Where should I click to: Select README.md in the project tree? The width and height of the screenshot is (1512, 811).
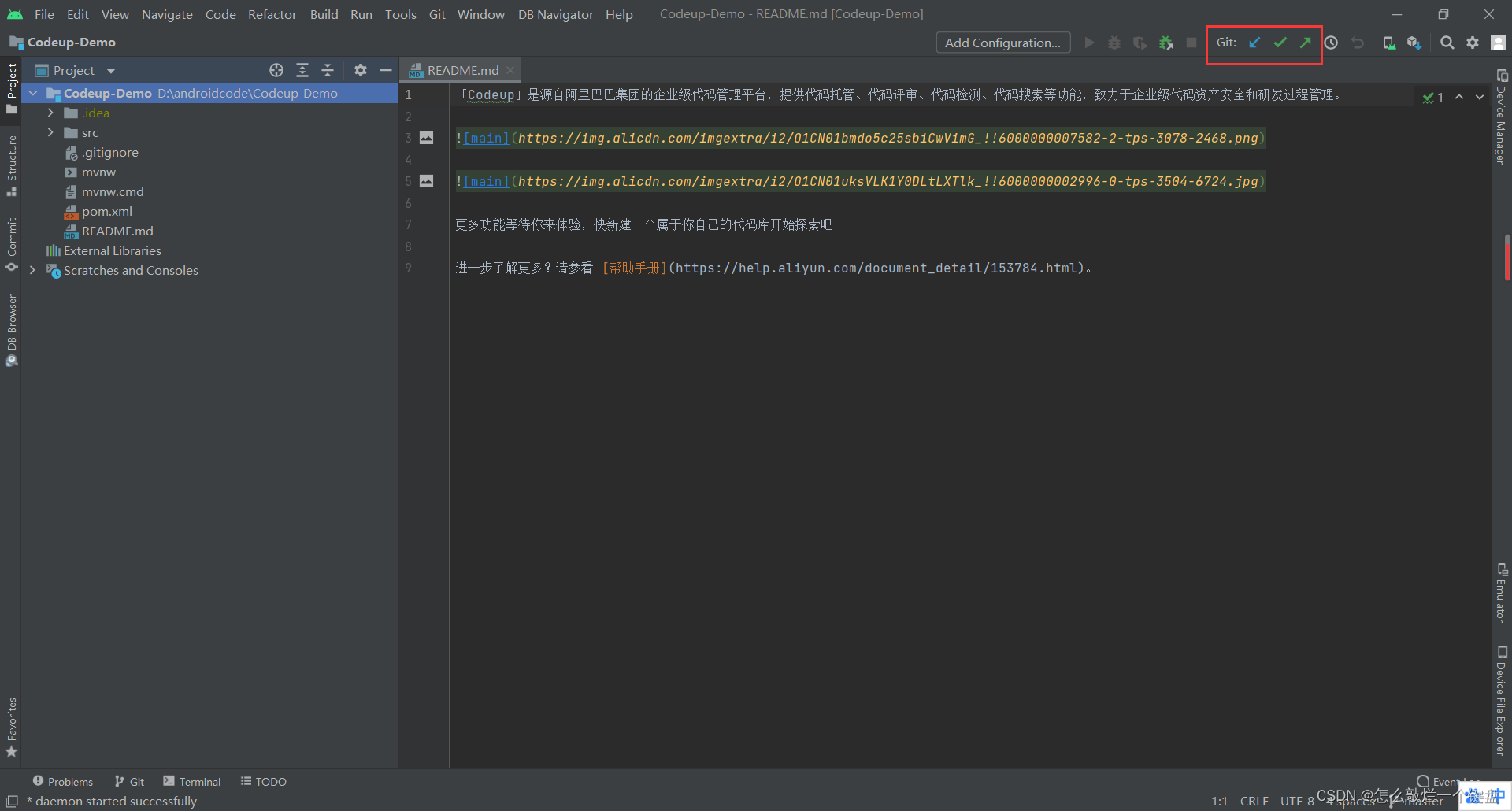coord(117,231)
